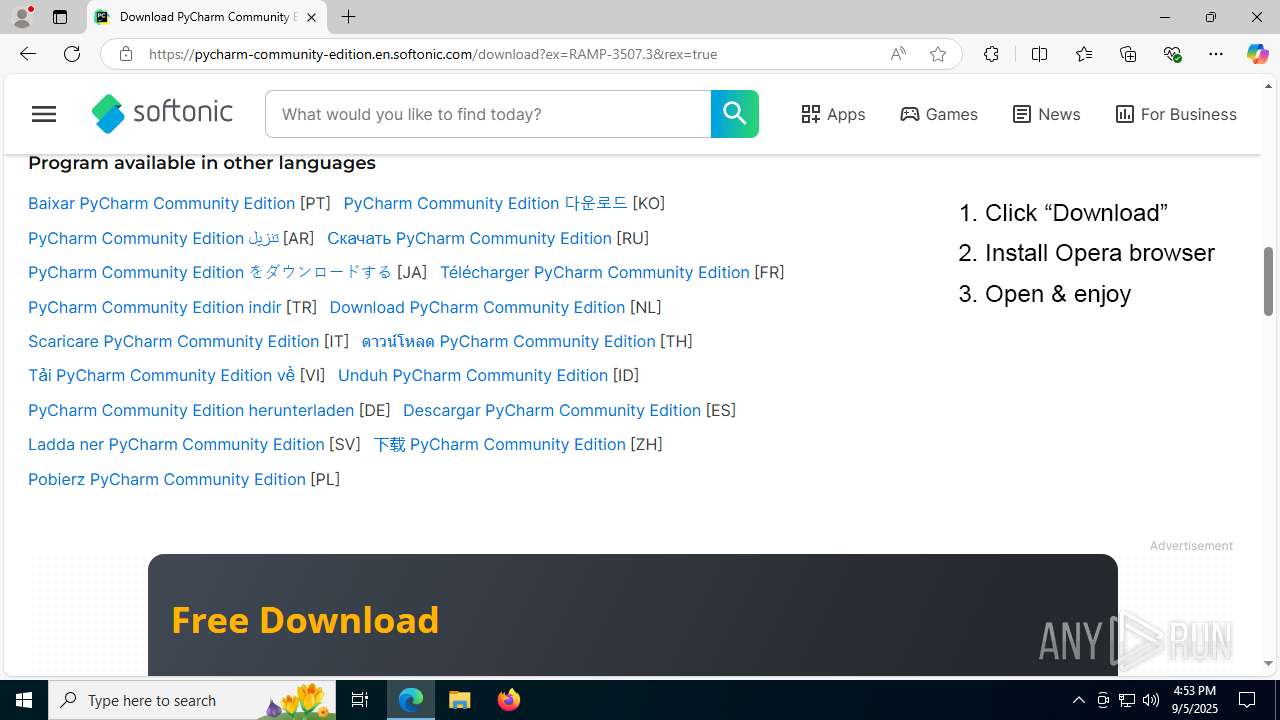Open the notification center
The image size is (1280, 720).
(x=1248, y=700)
